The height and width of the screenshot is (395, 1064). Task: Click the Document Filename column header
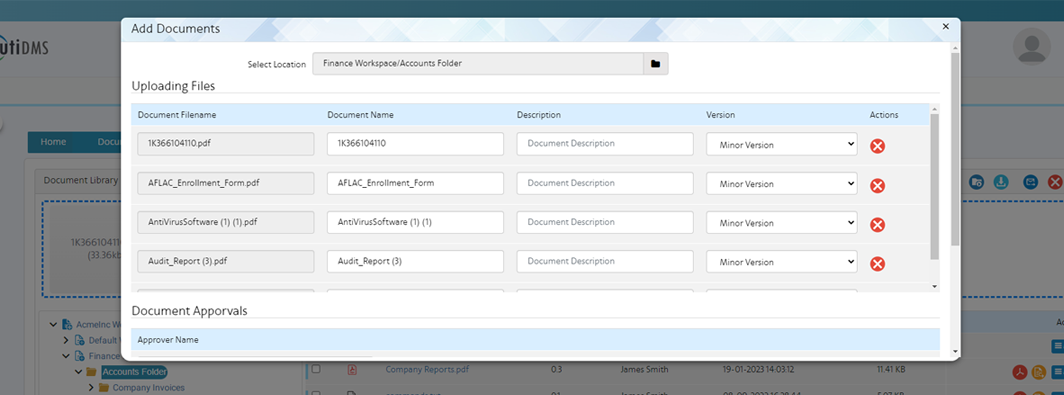click(177, 115)
